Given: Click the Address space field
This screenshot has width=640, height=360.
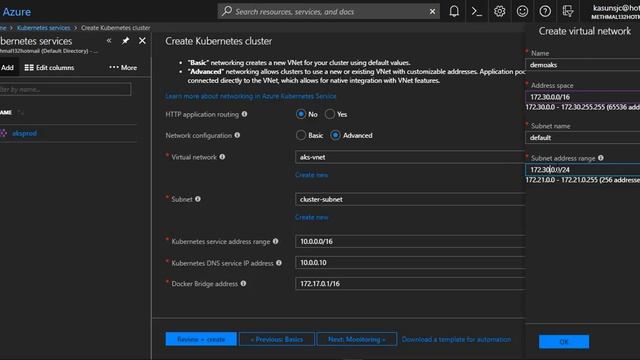Looking at the screenshot, I should 582,97.
